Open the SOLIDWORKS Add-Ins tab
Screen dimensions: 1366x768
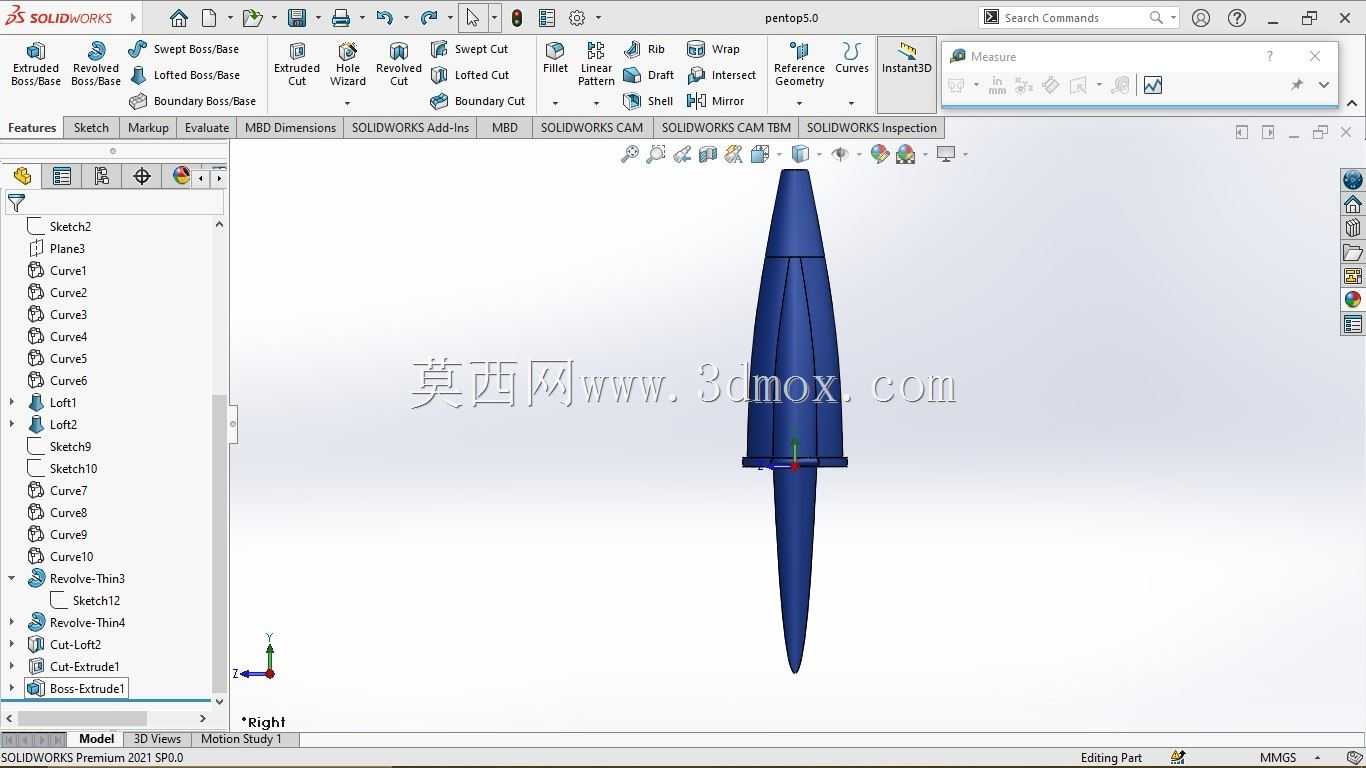point(410,127)
